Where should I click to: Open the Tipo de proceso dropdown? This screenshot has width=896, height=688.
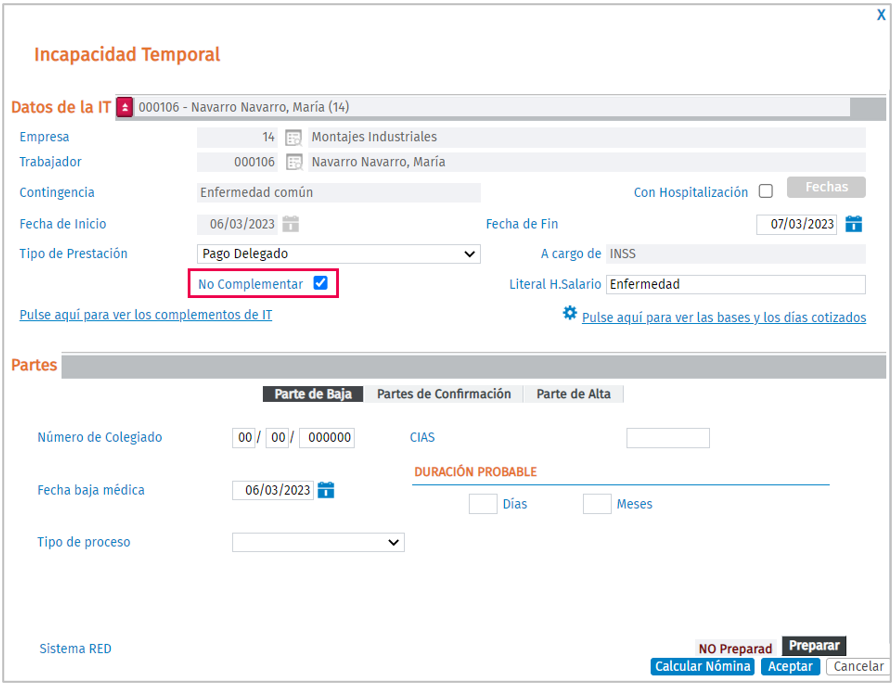[318, 542]
